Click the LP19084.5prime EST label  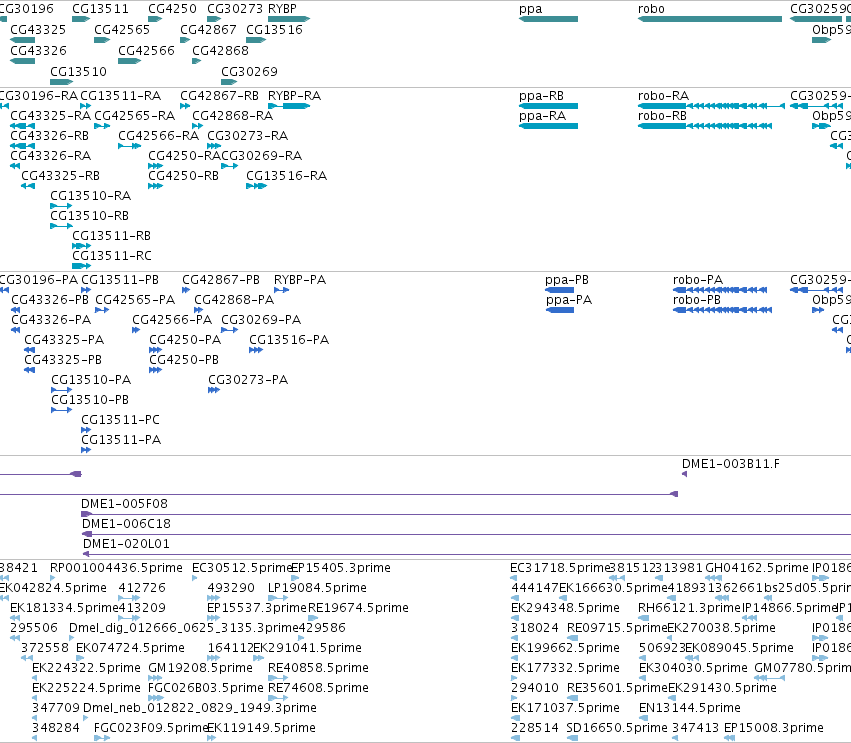(x=317, y=588)
